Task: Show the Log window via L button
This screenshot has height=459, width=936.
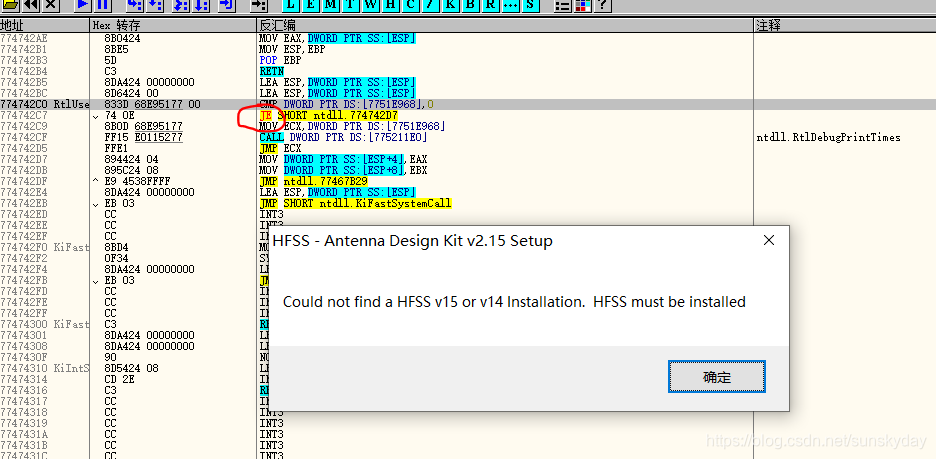Action: (x=291, y=5)
